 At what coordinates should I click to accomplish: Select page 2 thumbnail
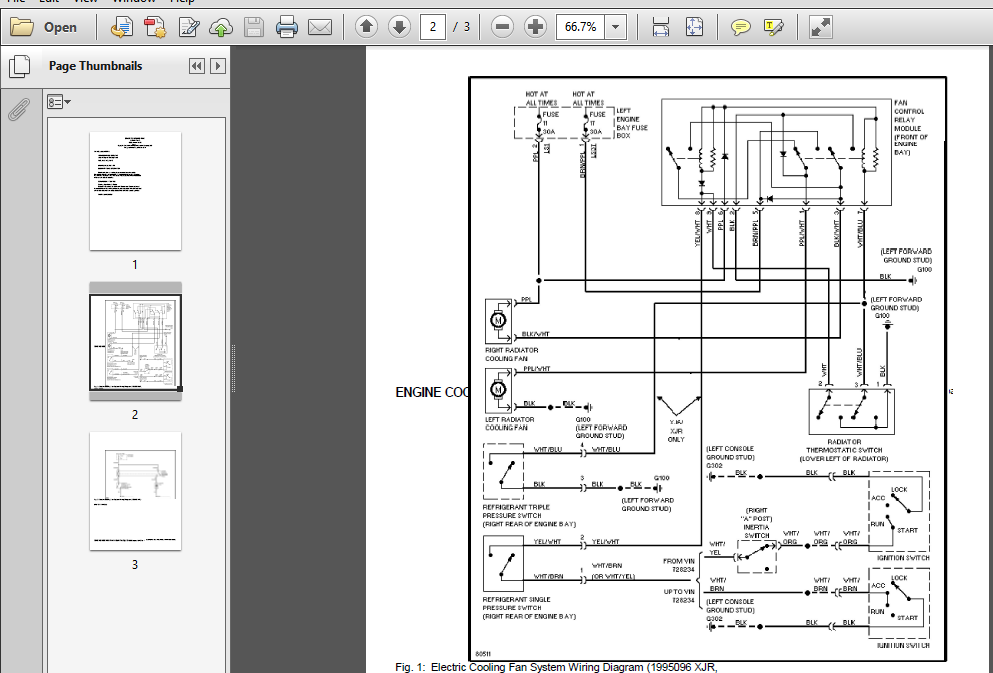point(136,343)
